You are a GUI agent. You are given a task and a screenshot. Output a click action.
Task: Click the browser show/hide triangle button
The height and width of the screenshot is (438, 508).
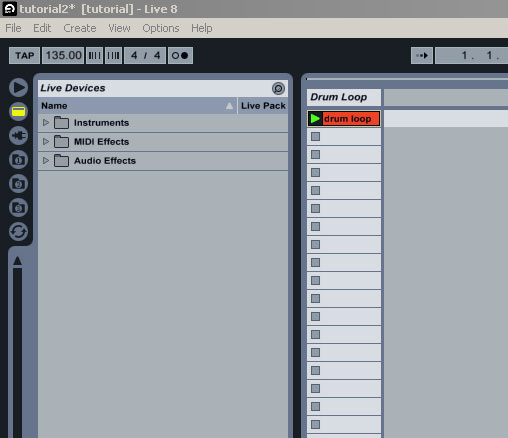19,87
